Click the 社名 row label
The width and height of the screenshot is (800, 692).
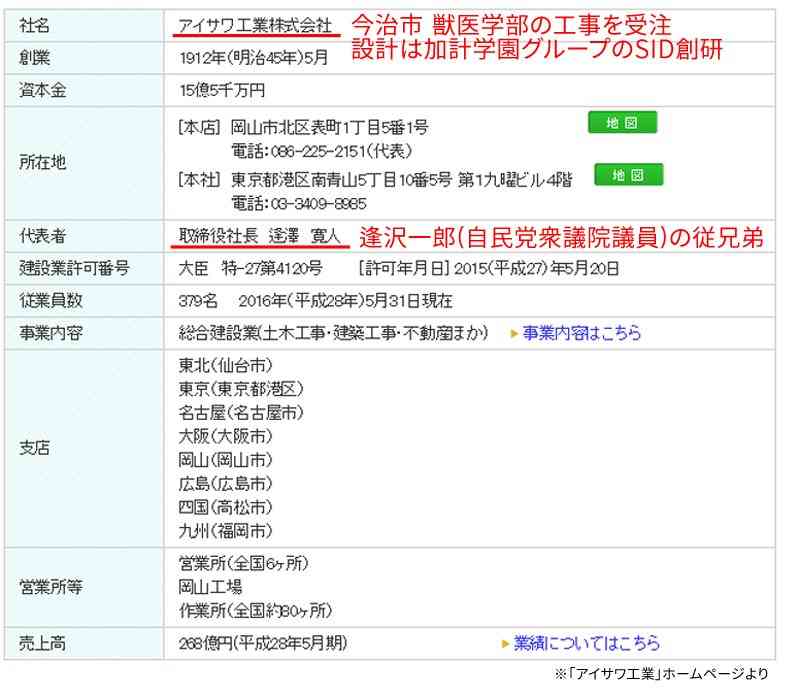(x=34, y=26)
